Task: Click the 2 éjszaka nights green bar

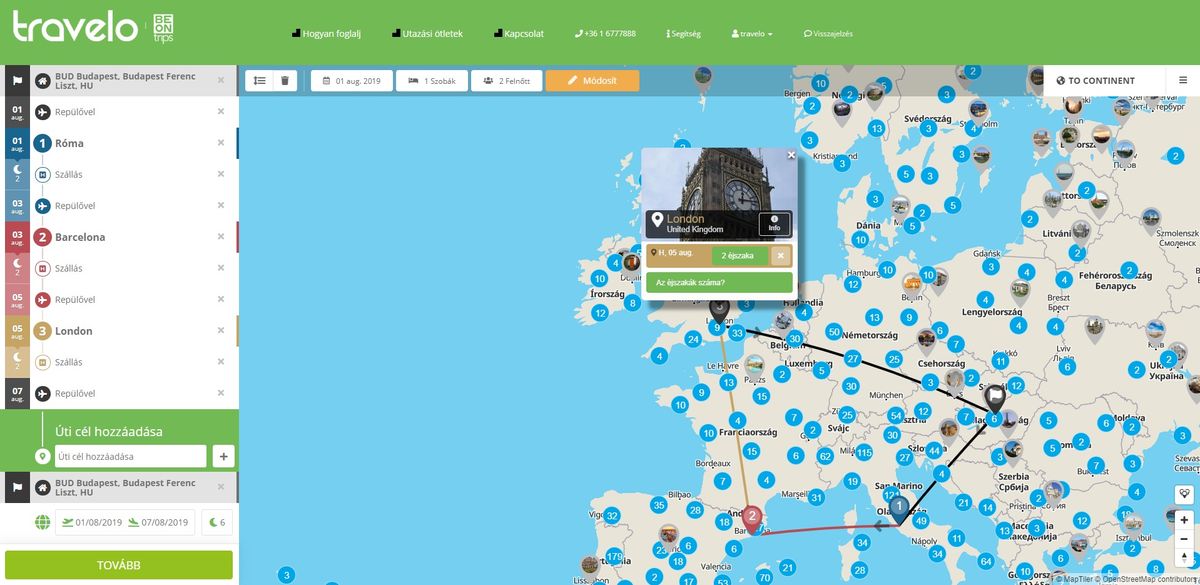Action: coord(739,256)
